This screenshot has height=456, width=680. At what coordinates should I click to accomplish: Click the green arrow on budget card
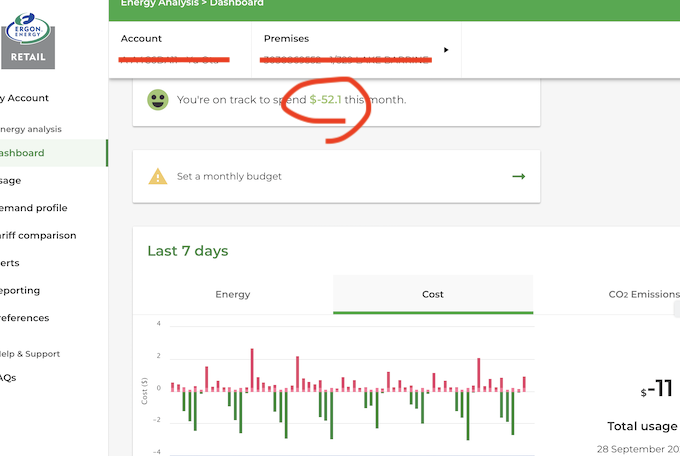pos(518,176)
